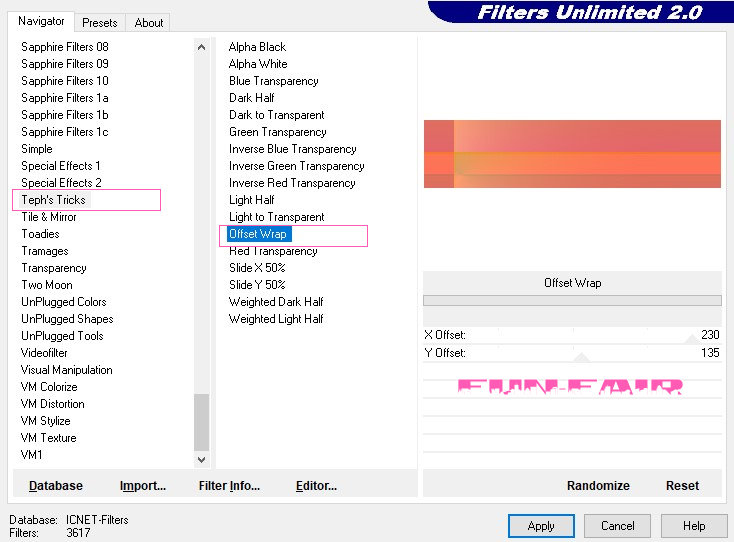Select Teph's Tricks filter category
734x542 pixels.
54,200
